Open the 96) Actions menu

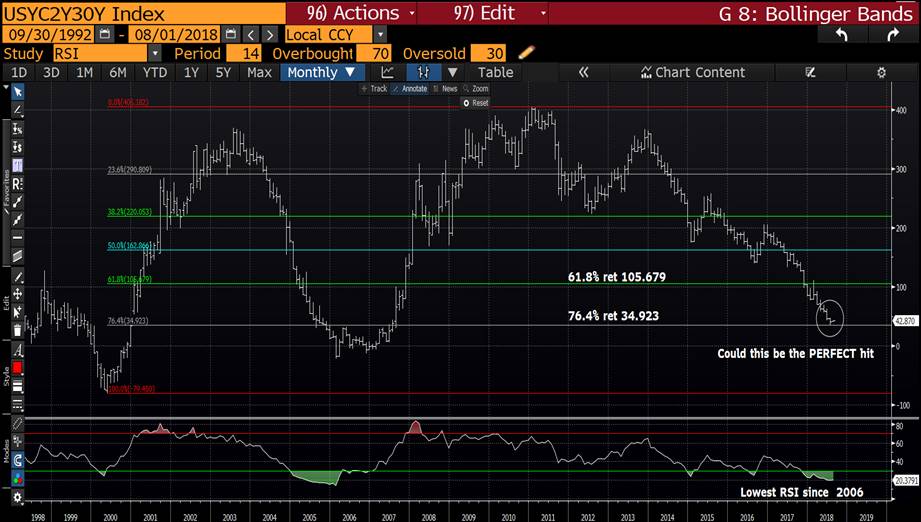coord(352,12)
